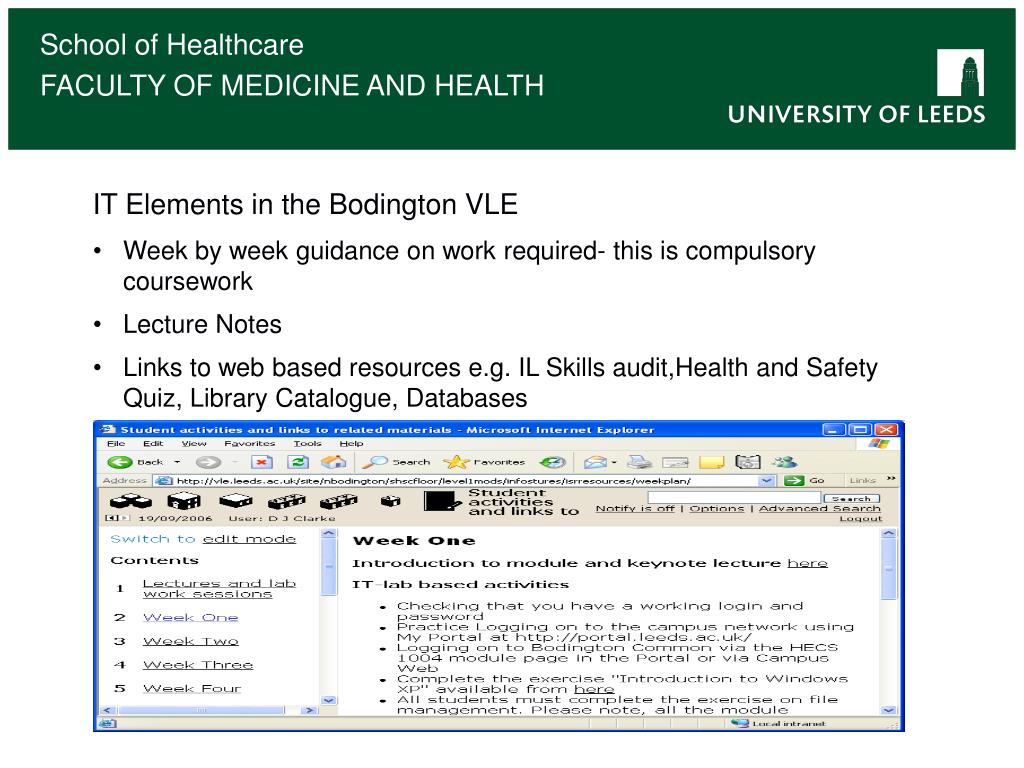Click the Bodington Search button
The height and width of the screenshot is (768, 1024).
click(x=852, y=498)
